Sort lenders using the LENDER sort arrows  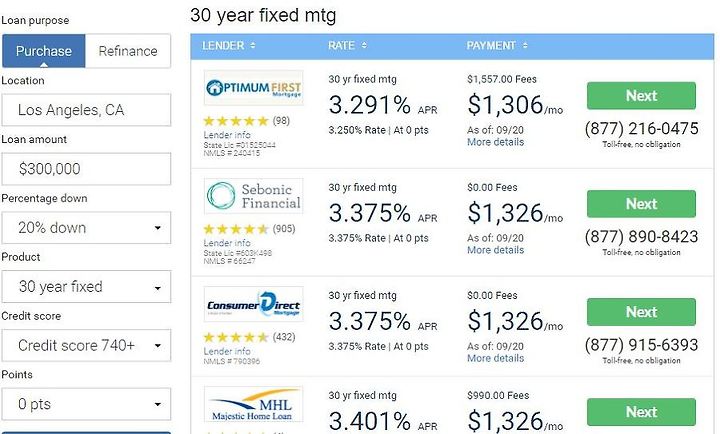[x=253, y=45]
